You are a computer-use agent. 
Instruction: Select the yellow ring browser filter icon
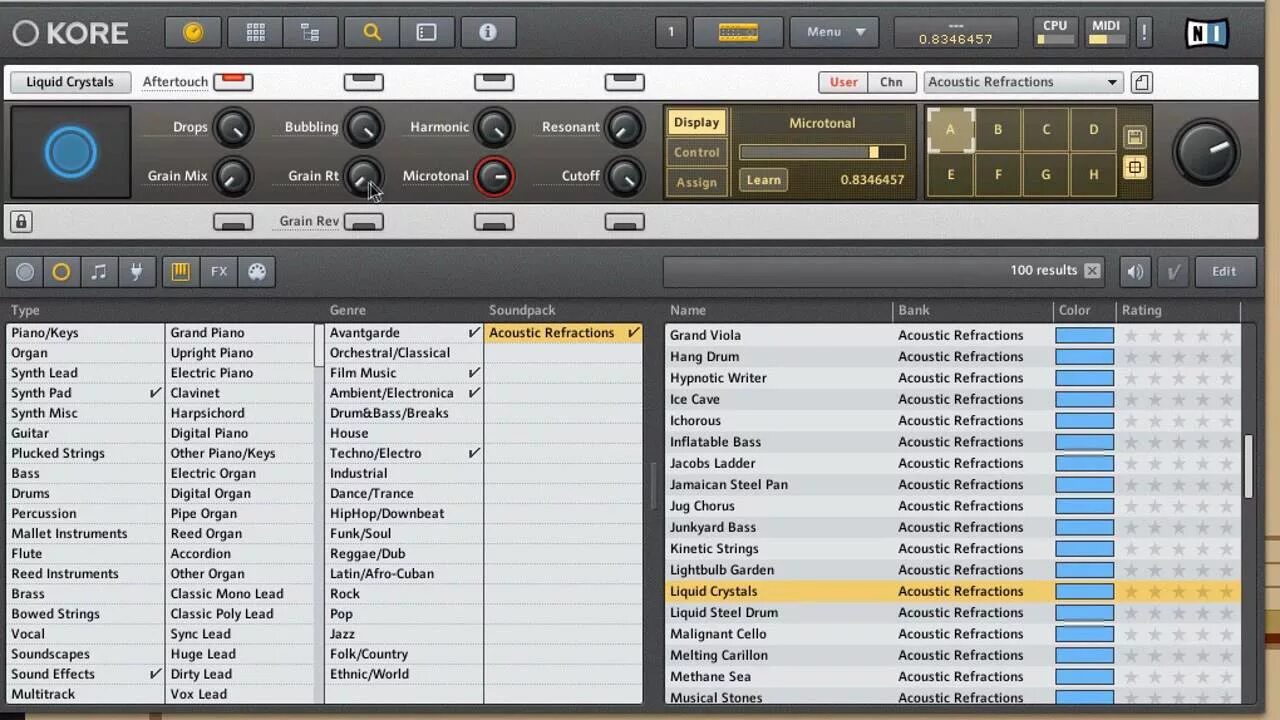pos(61,271)
